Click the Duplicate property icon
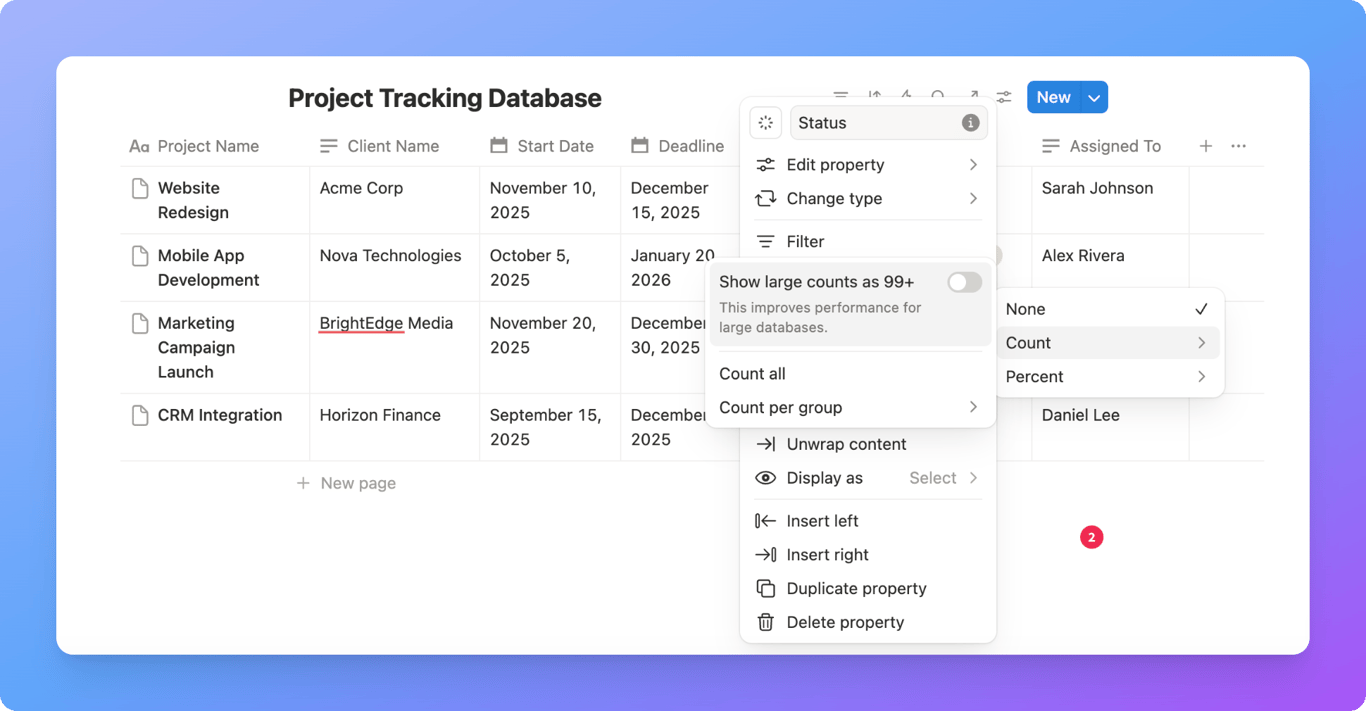The image size is (1366, 711). 765,588
